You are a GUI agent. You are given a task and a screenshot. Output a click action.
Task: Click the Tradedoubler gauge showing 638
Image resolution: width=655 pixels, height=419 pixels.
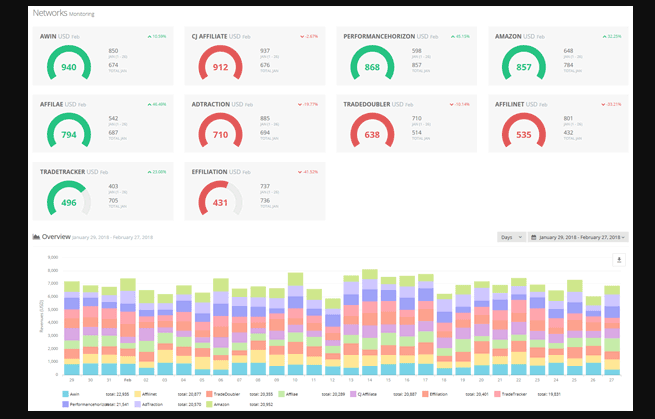click(372, 131)
